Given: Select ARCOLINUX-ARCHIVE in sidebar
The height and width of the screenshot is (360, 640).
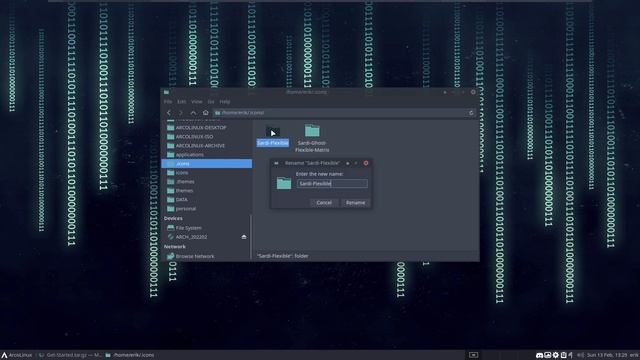Looking at the screenshot, I should [x=207, y=146].
